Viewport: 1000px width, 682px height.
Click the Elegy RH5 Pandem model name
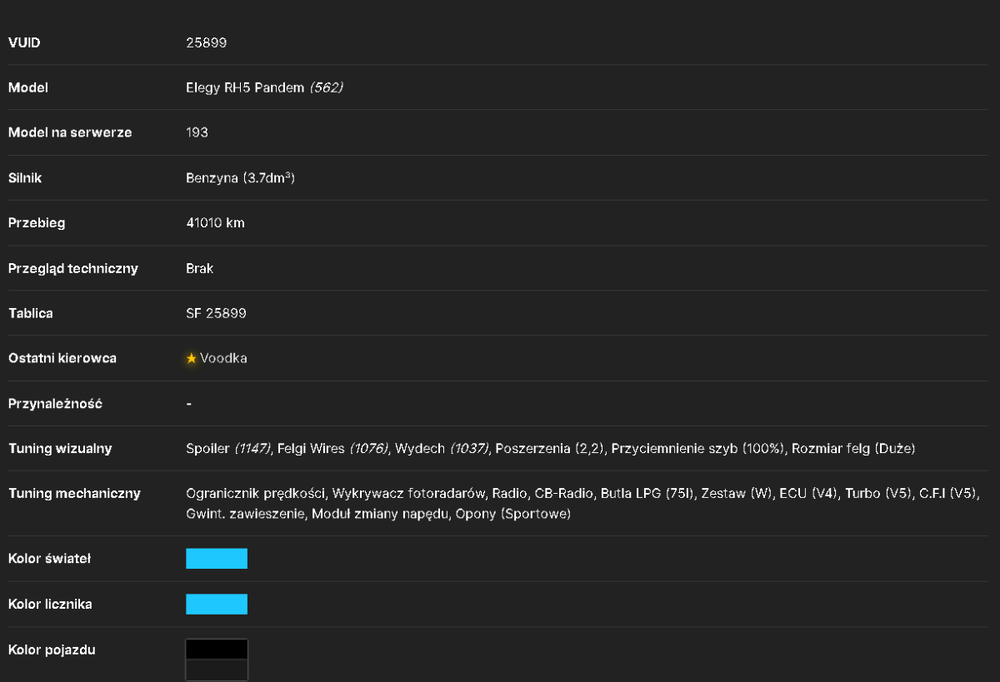[245, 88]
